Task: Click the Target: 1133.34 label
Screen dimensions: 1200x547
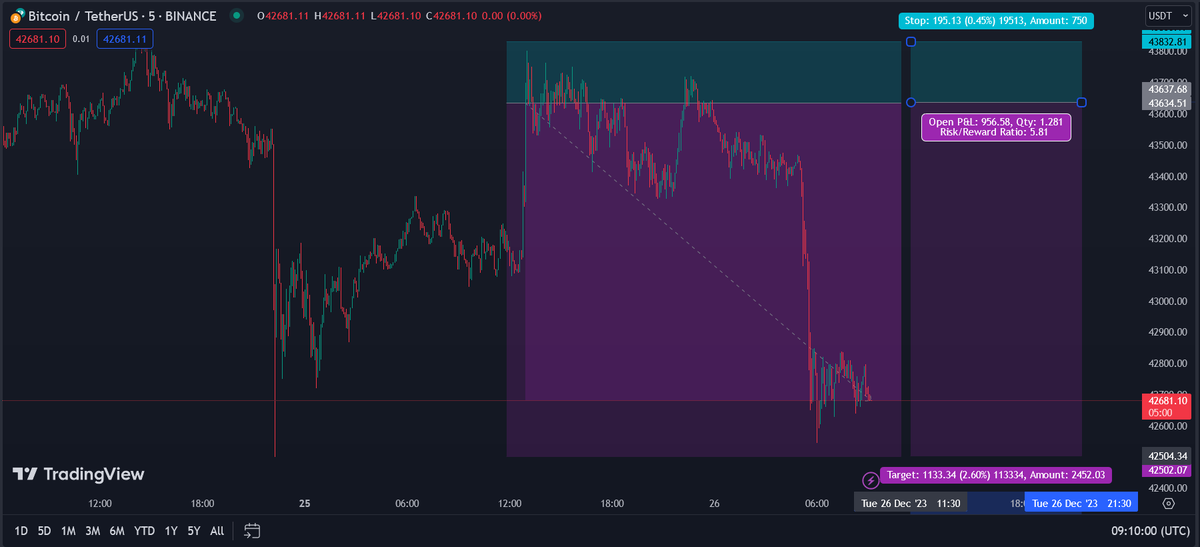Action: (x=995, y=475)
